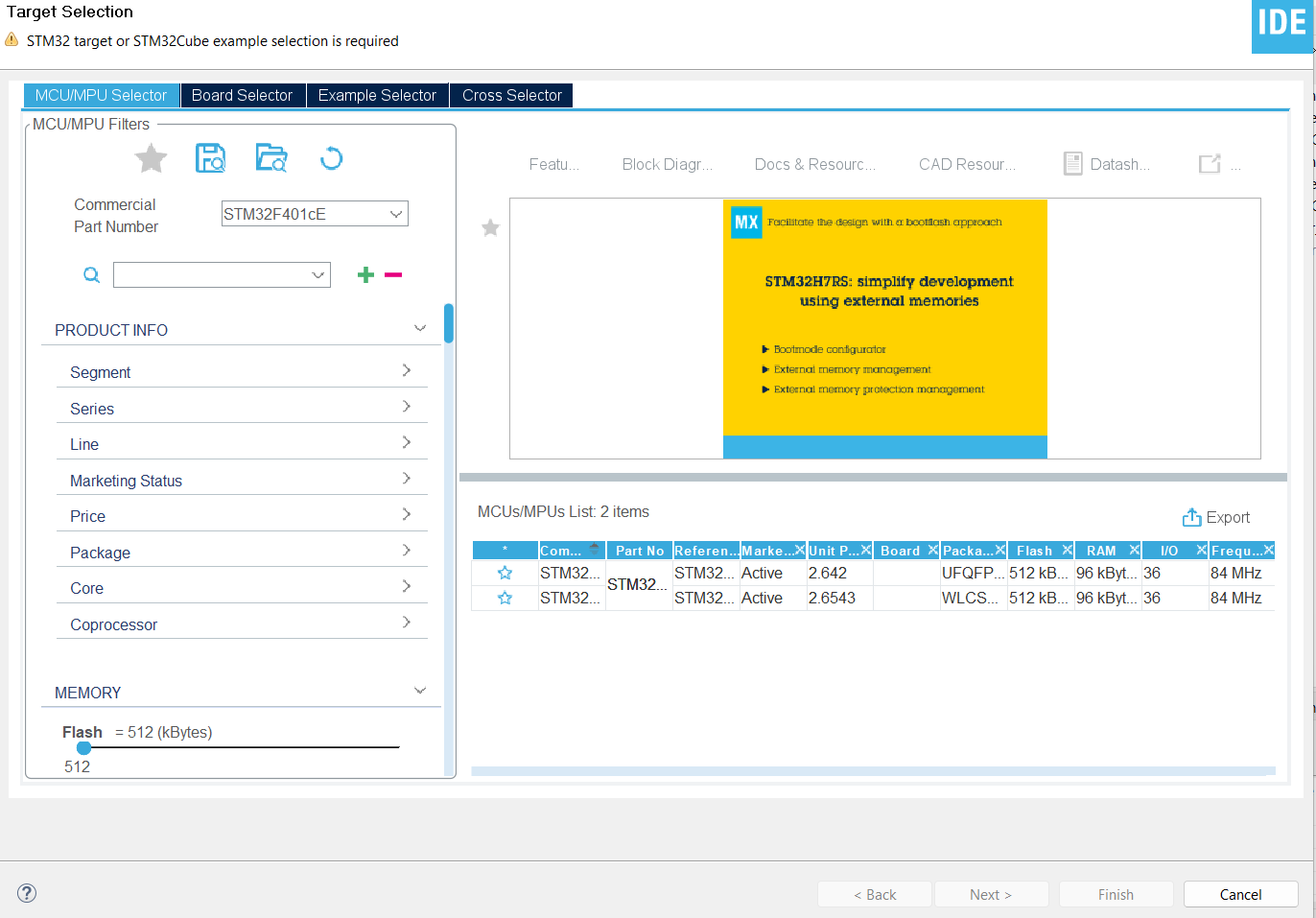Remove the Flash column using its X
1316x918 pixels.
coord(1067,550)
